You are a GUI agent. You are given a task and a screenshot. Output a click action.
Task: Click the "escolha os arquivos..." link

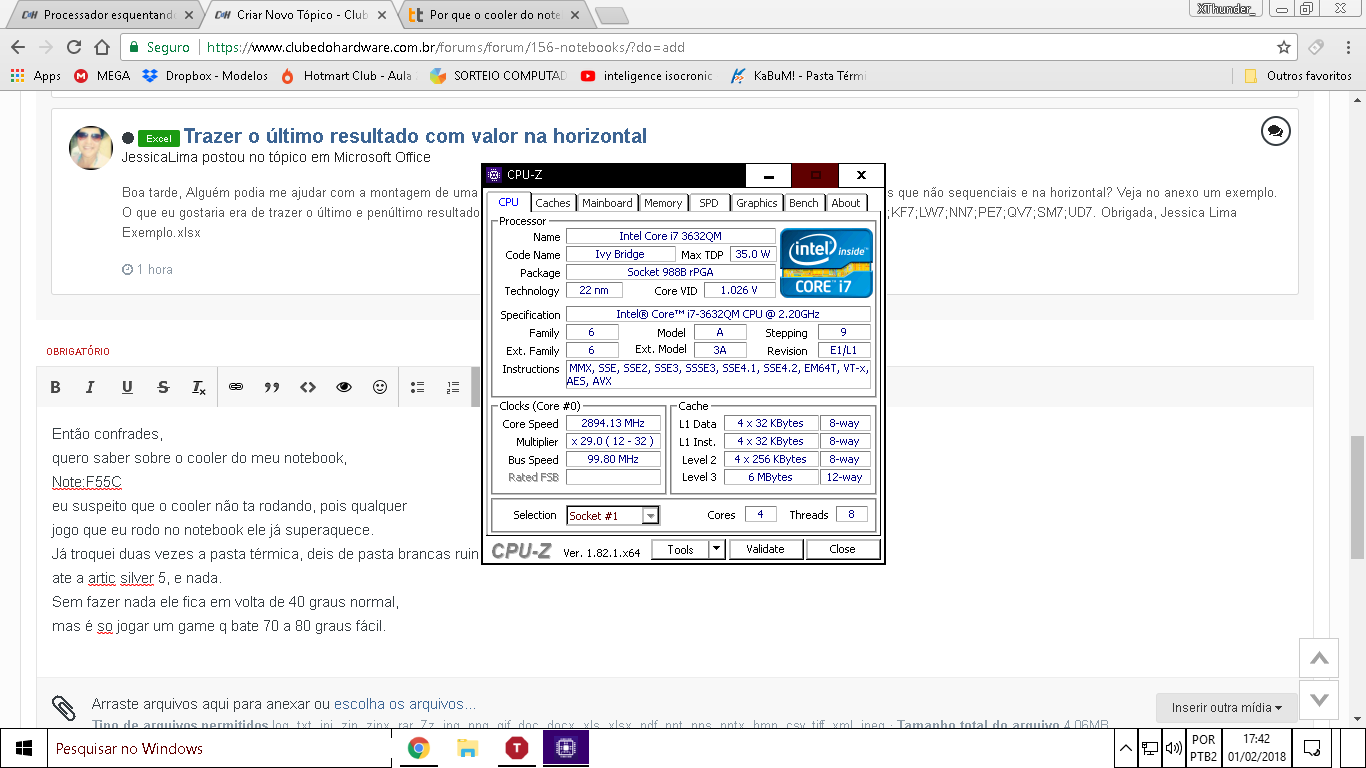pyautogui.click(x=405, y=704)
